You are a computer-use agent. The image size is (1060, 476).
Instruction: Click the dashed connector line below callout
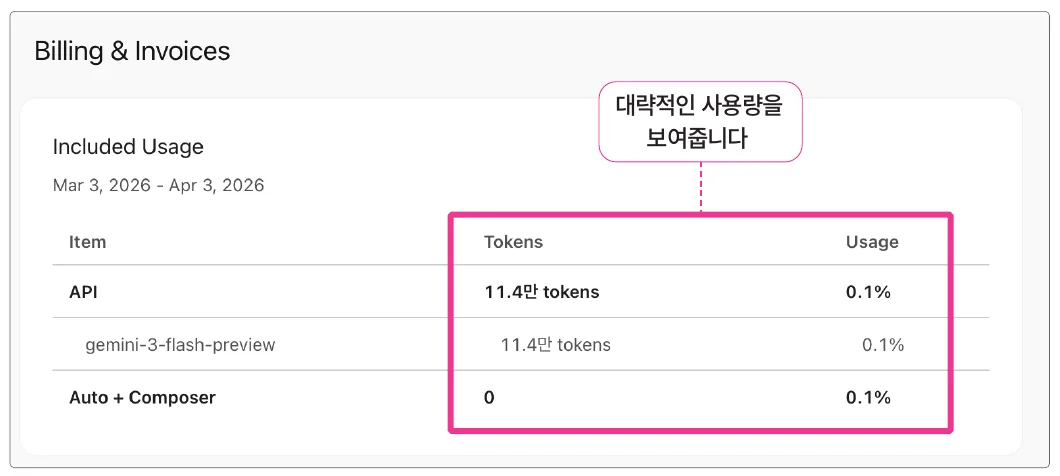pyautogui.click(x=701, y=187)
